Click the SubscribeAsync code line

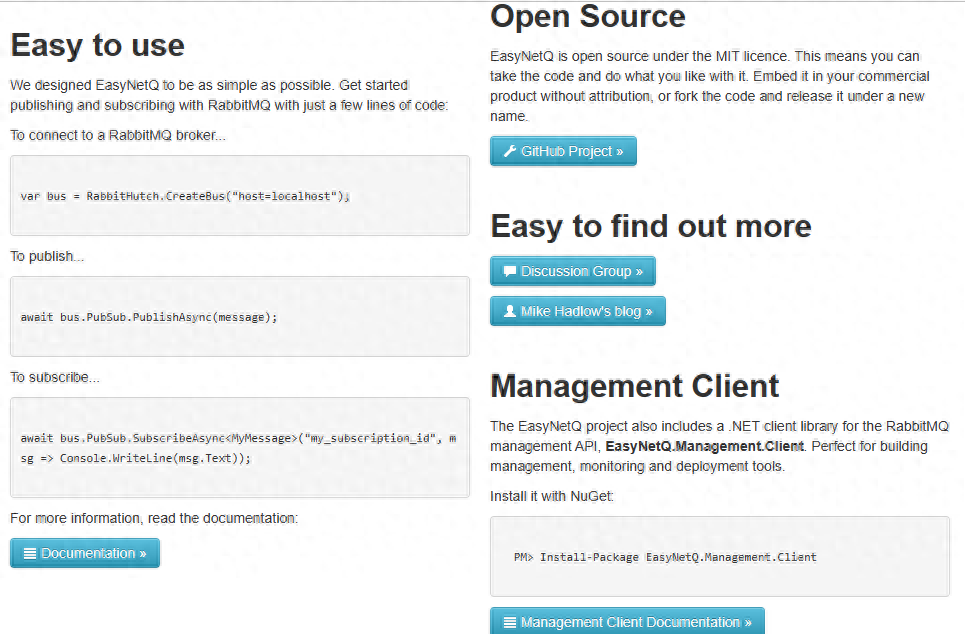click(238, 438)
